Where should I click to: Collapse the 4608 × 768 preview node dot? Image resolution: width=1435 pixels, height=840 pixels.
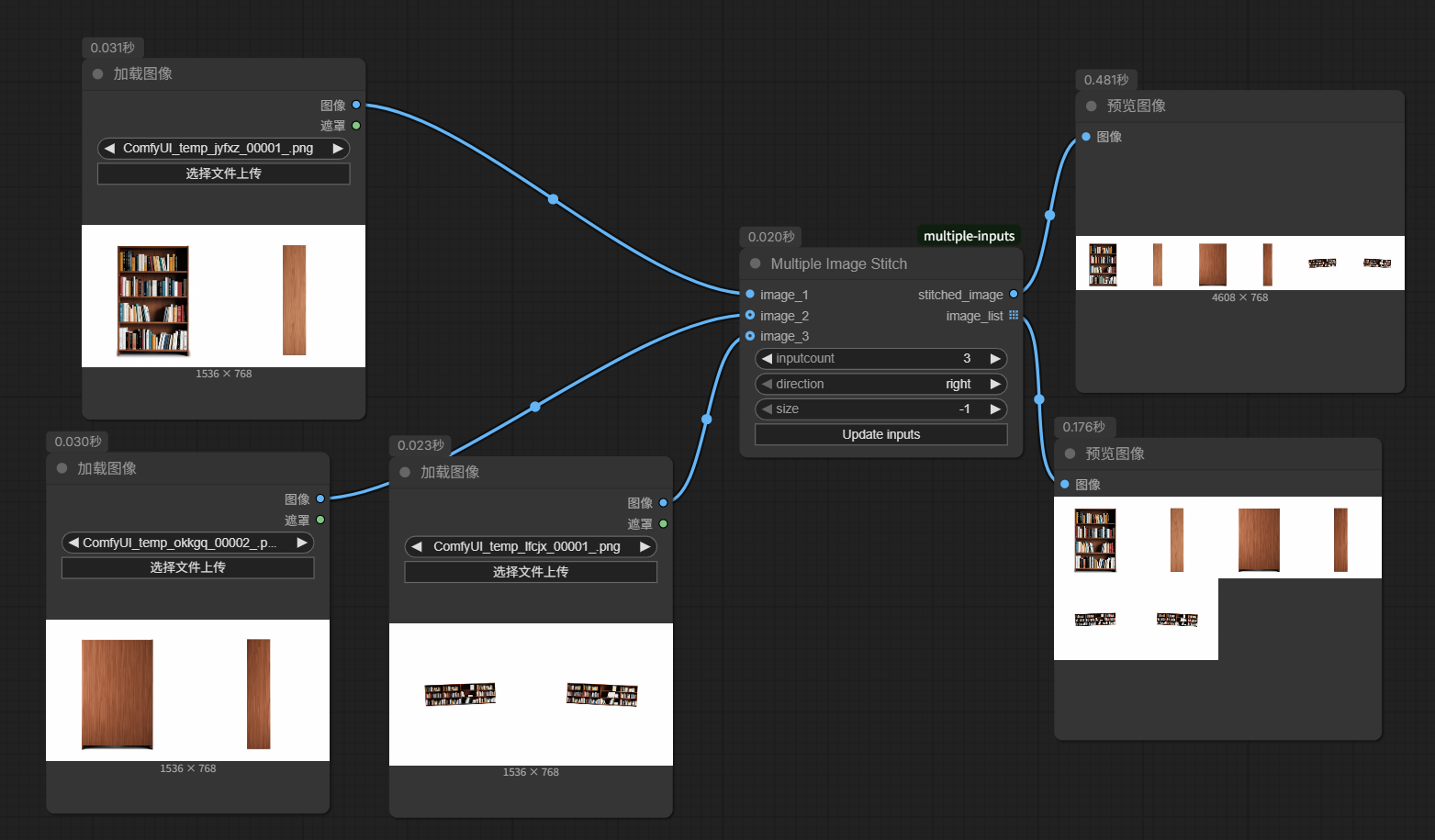pos(1092,106)
